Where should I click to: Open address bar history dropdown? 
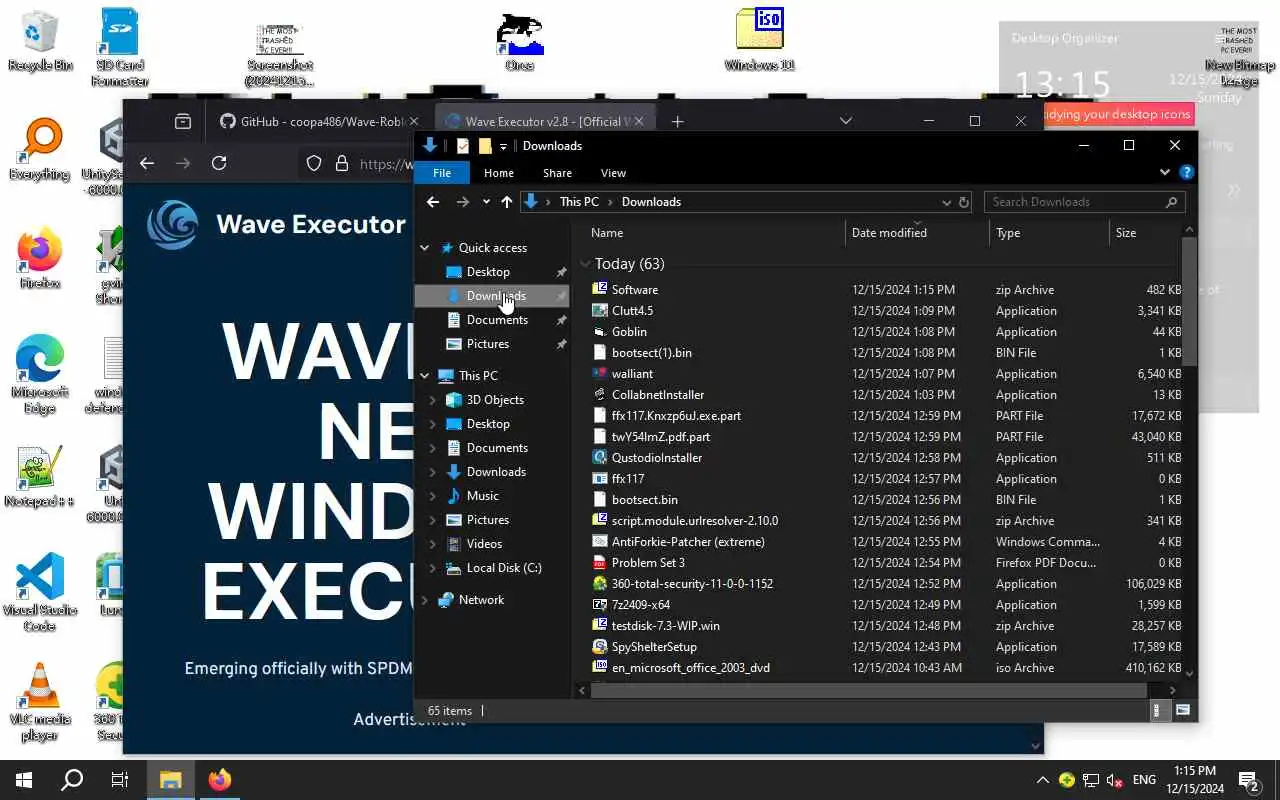pos(946,202)
